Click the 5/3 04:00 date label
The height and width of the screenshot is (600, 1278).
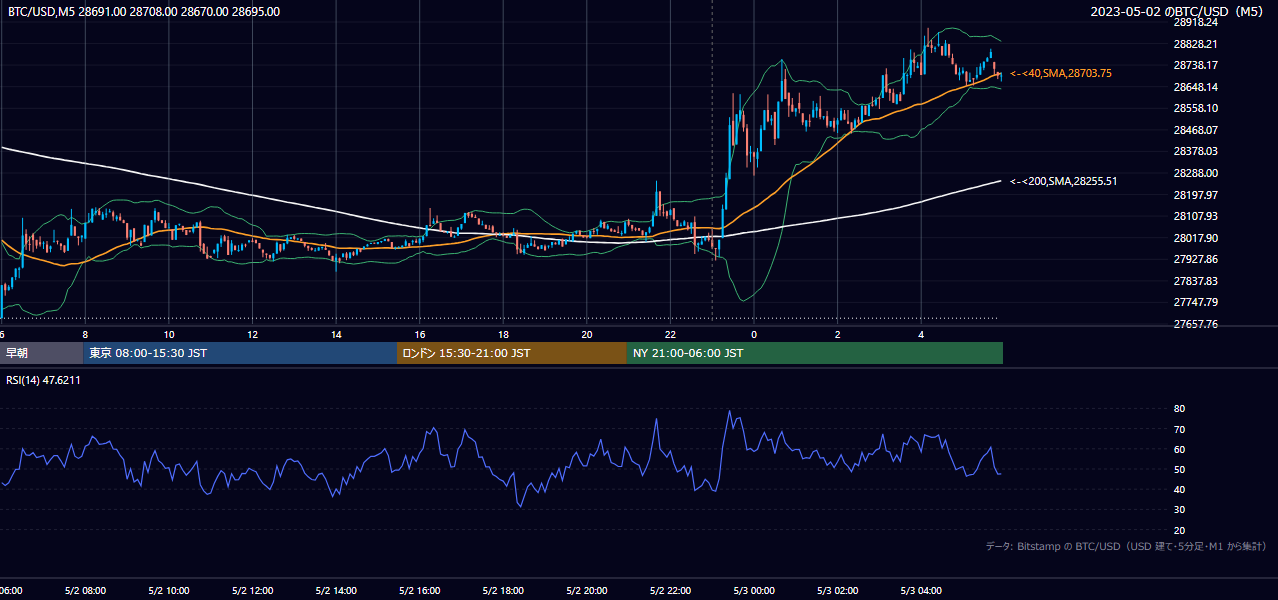pyautogui.click(x=921, y=591)
